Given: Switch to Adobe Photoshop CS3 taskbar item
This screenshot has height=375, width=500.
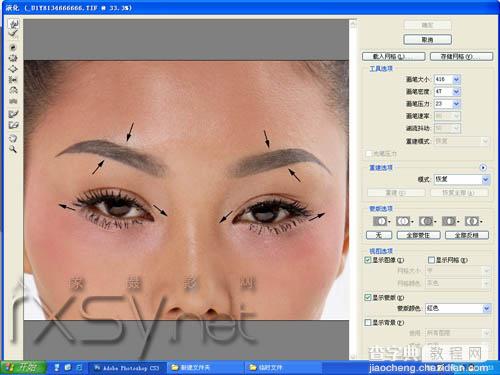Looking at the screenshot, I should coord(127,368).
